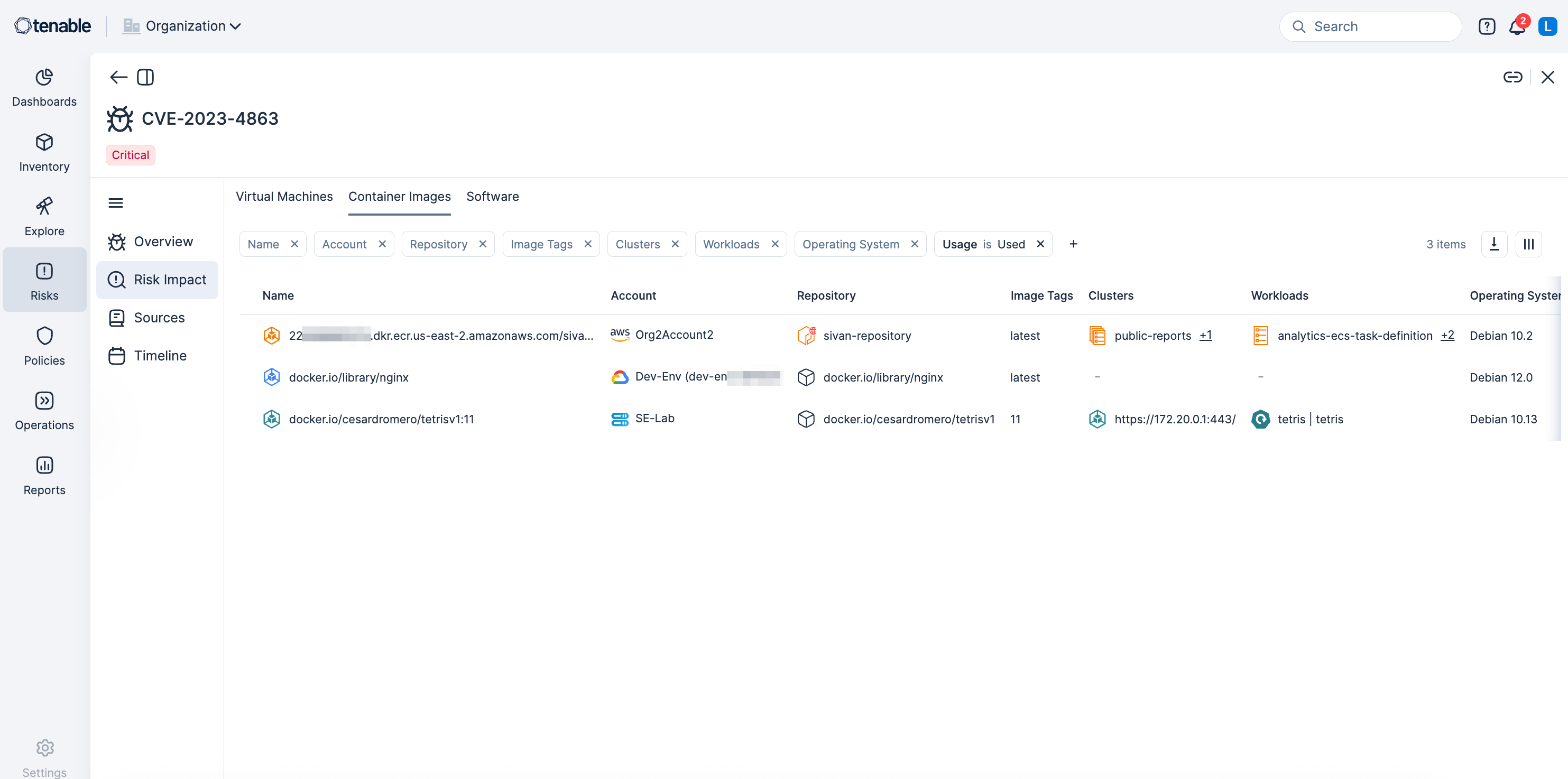The height and width of the screenshot is (779, 1568).
Task: Collapse the side menu hamburger icon
Action: coord(116,203)
